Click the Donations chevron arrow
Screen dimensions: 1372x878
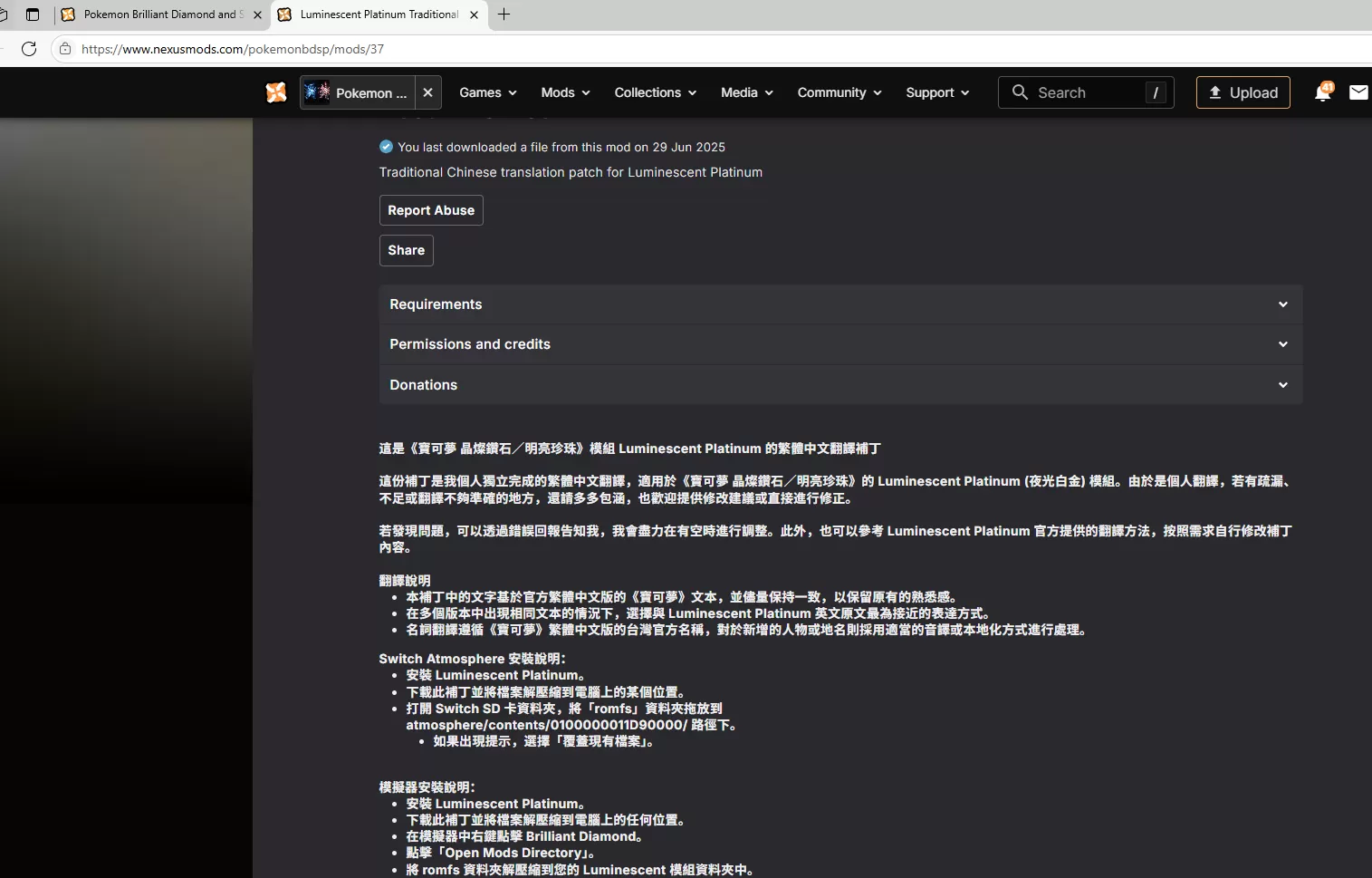coord(1283,385)
